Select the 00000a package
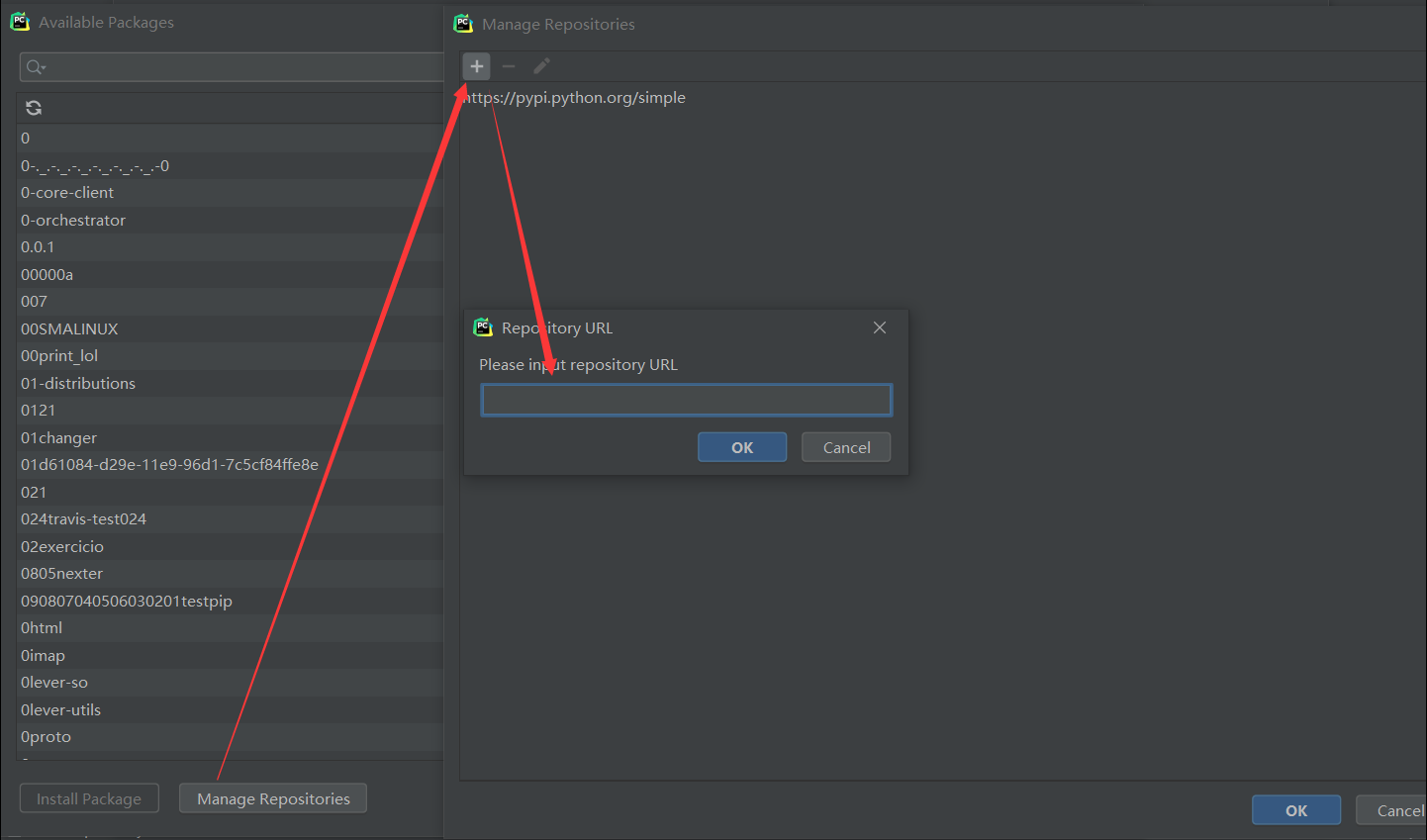This screenshot has height=840, width=1427. (x=230, y=274)
